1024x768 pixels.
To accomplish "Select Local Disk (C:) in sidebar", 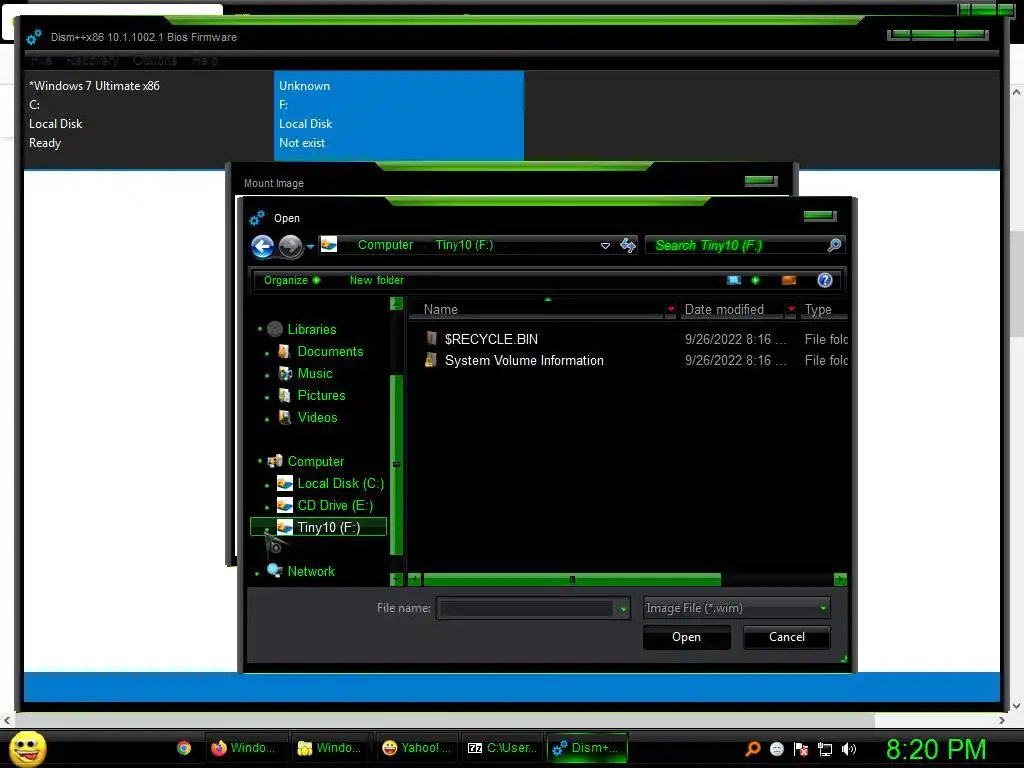I will pos(340,484).
